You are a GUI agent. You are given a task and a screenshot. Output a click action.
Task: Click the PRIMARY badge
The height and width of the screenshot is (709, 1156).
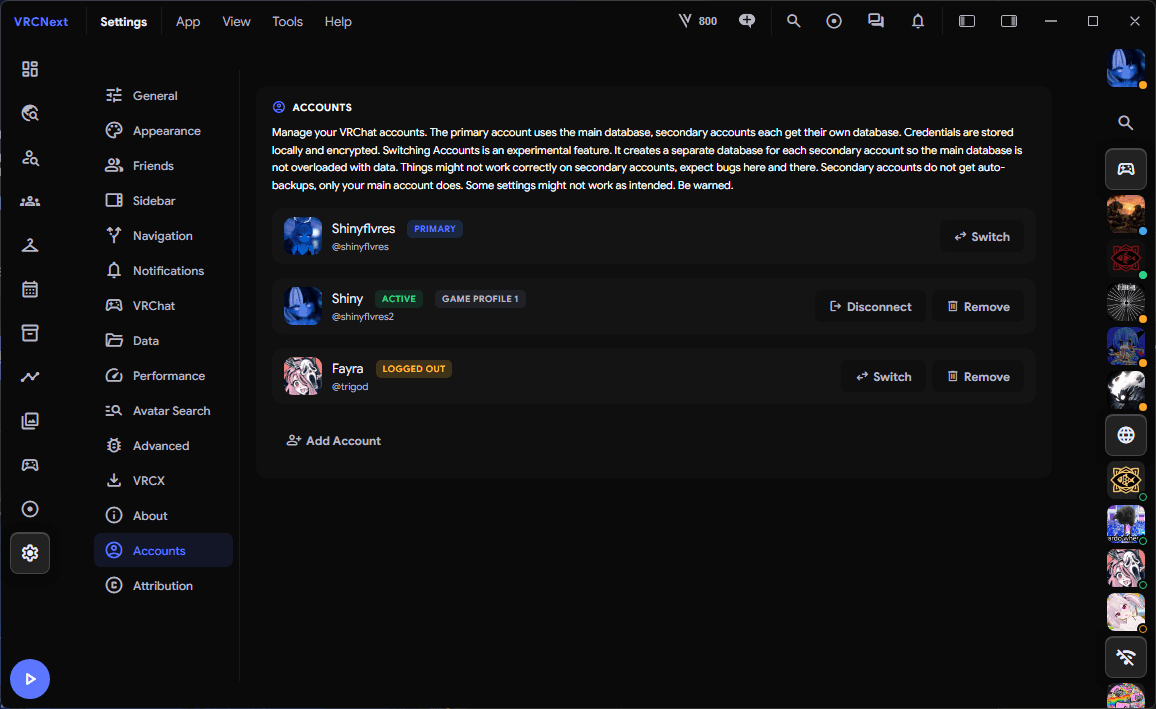click(435, 228)
